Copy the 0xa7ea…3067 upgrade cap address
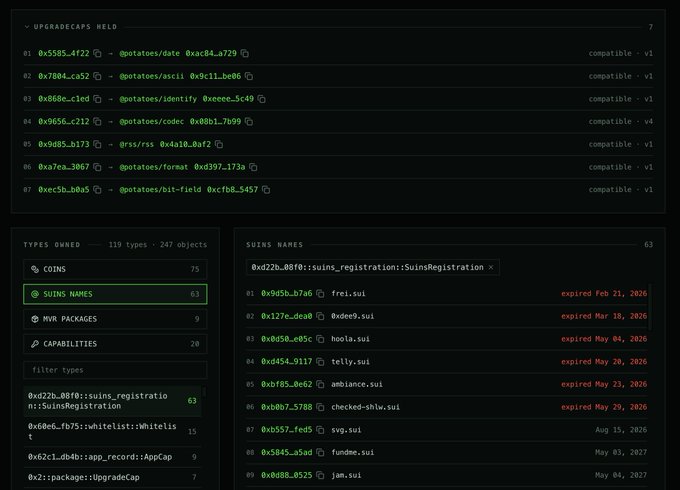 point(98,167)
